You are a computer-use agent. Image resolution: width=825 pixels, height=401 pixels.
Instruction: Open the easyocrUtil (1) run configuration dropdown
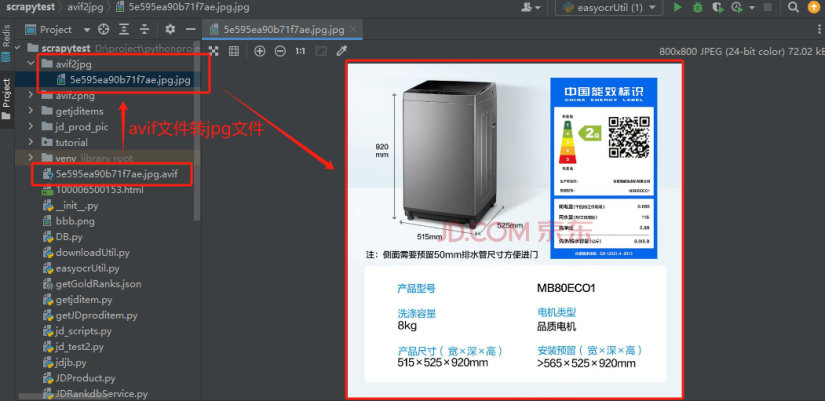(609, 7)
